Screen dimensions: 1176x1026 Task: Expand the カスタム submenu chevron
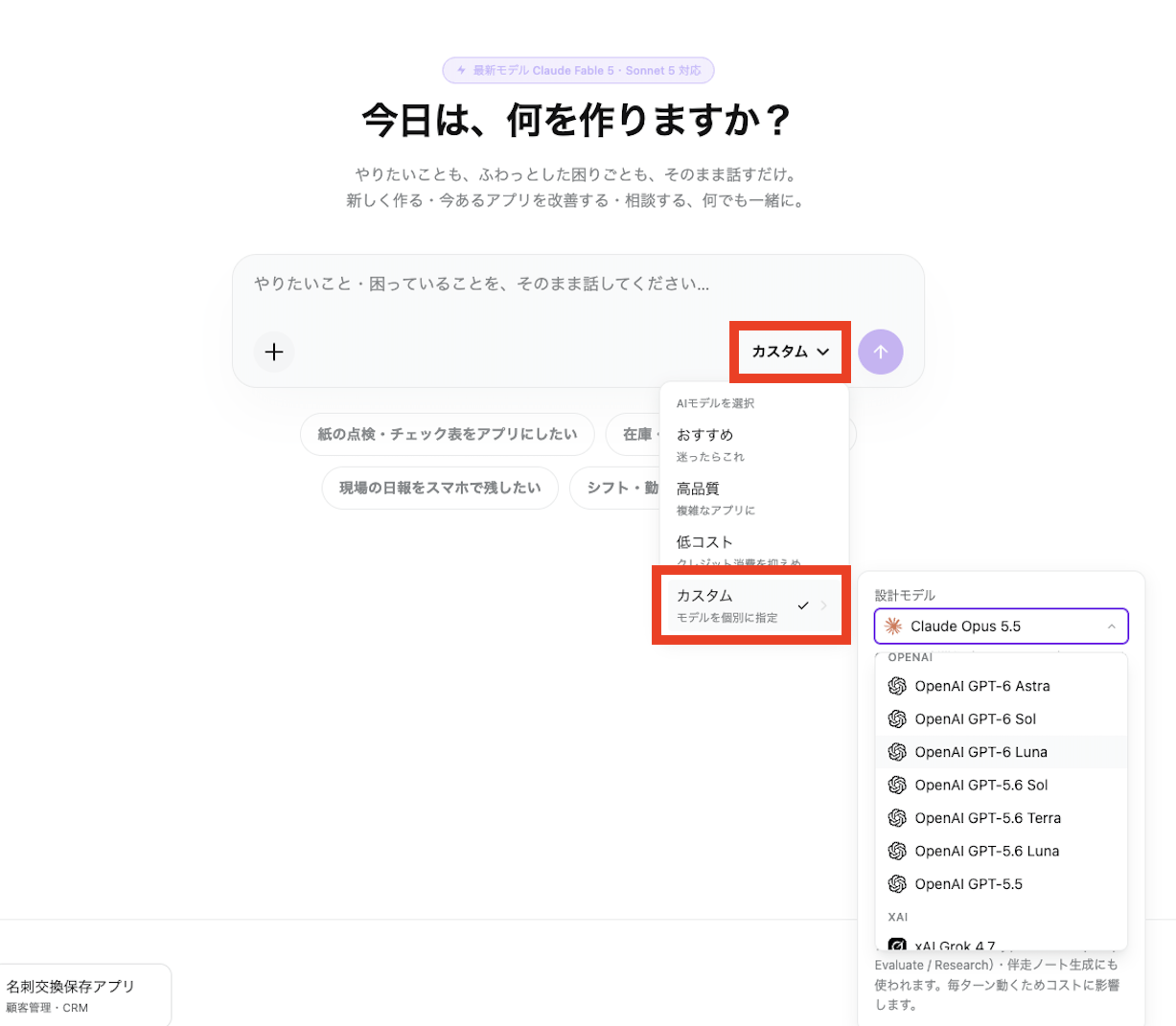pos(823,605)
